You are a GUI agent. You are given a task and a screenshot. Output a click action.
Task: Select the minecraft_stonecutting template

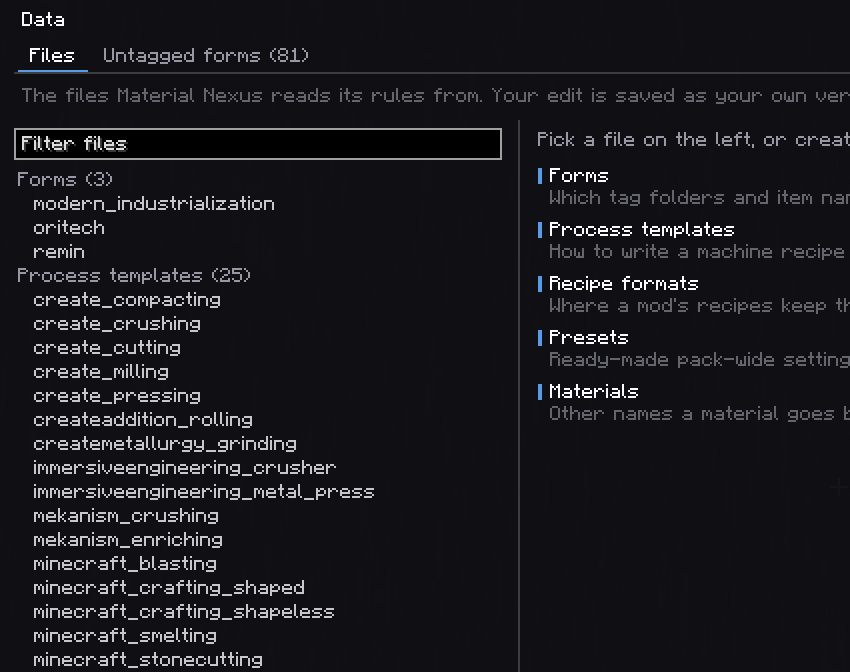click(x=148, y=660)
